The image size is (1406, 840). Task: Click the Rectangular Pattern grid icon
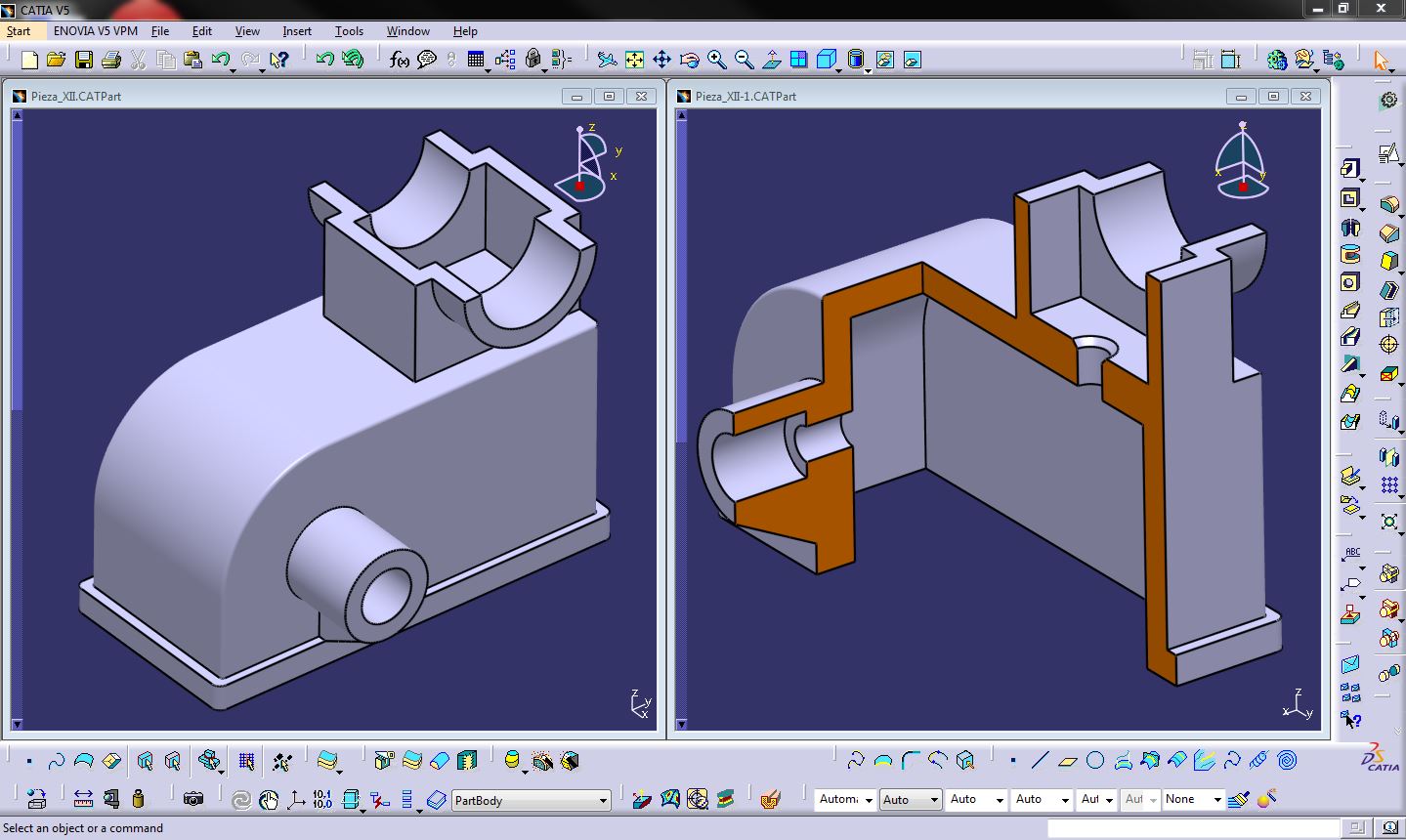click(x=1389, y=484)
